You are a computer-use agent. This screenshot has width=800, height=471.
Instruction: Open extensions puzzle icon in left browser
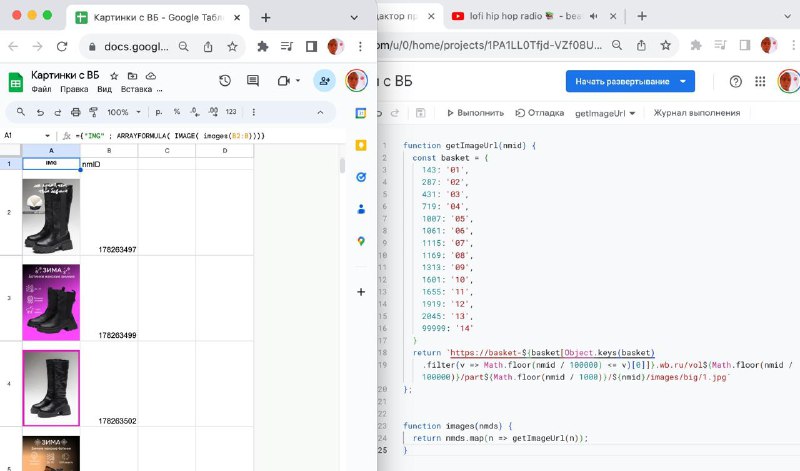tap(263, 47)
